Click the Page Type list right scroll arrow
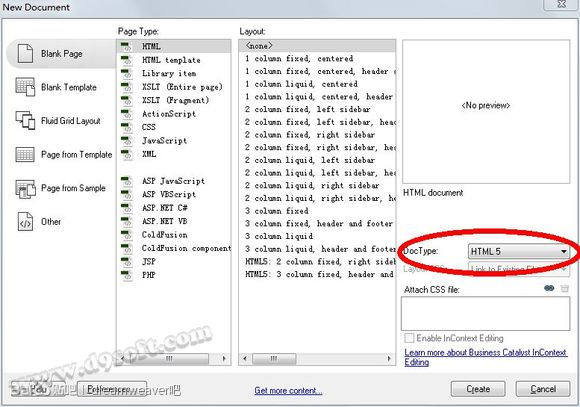The height and width of the screenshot is (407, 580). (x=224, y=359)
